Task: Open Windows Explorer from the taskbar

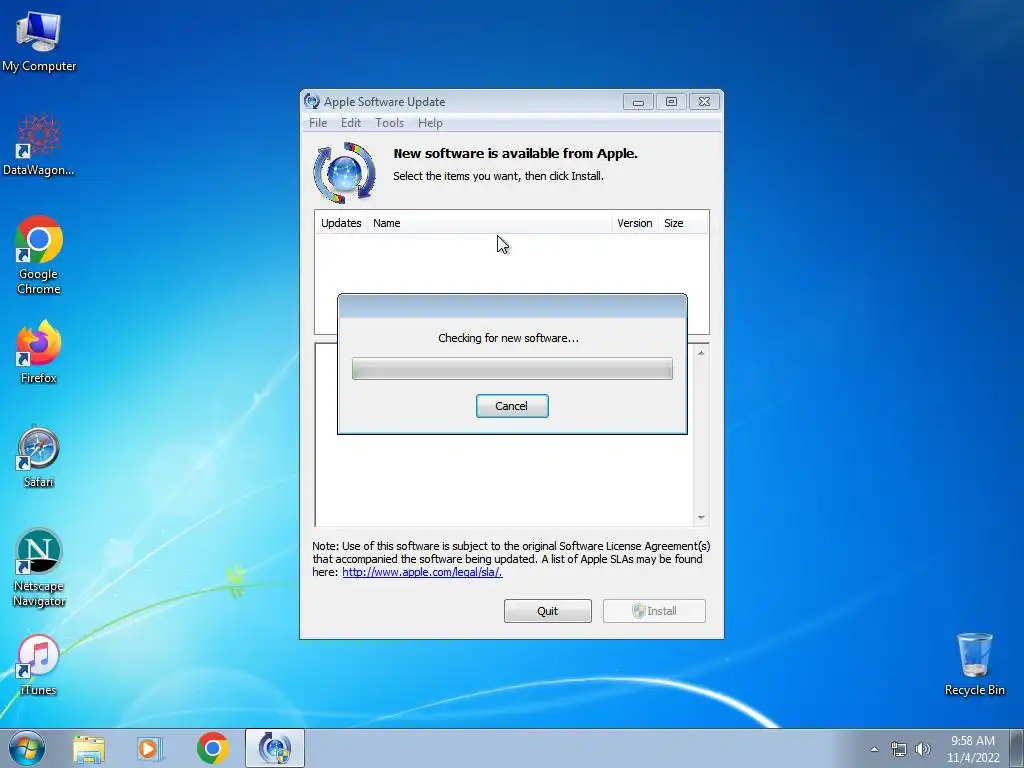Action: [88, 748]
